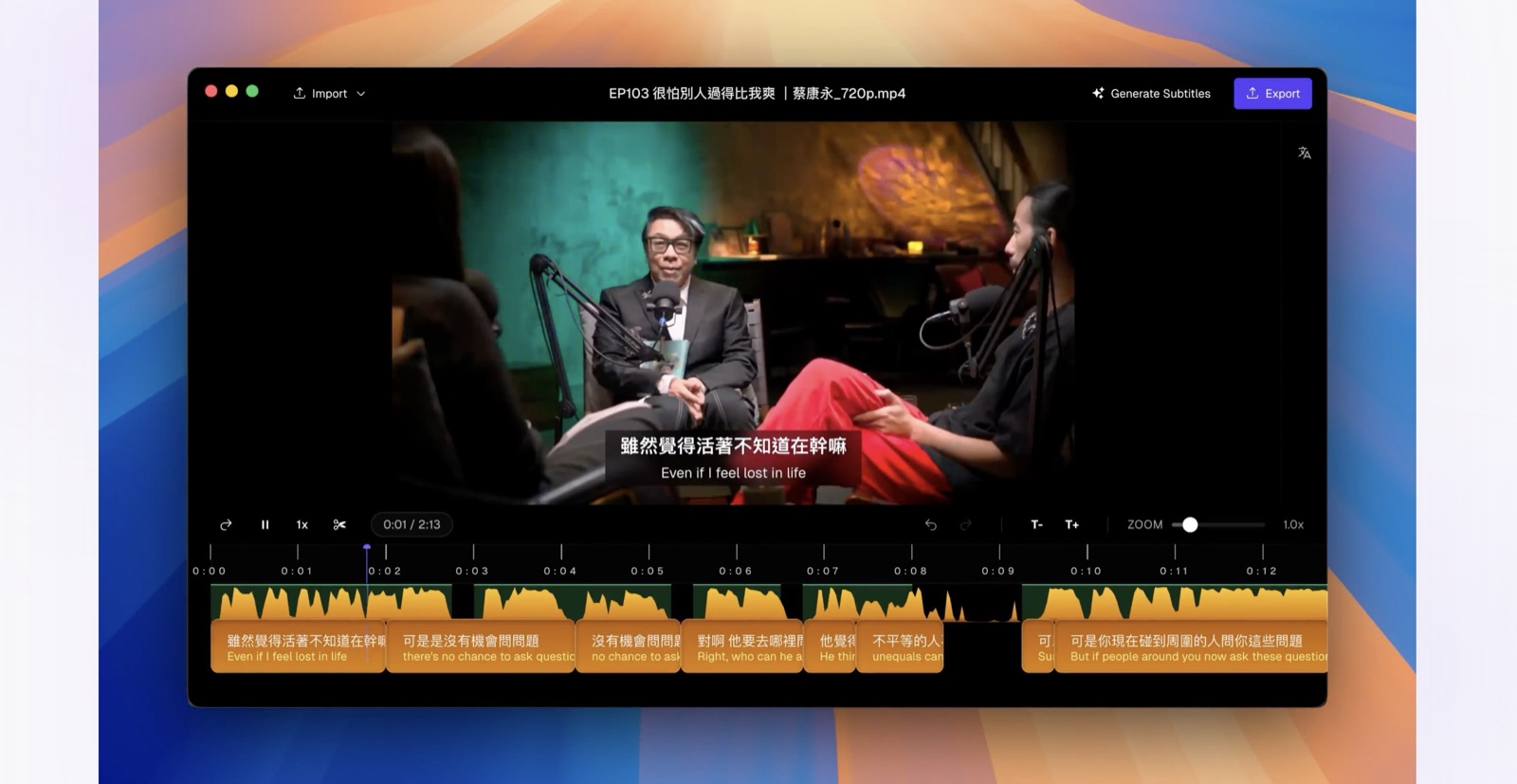Click the Generate Subtitles button
Screen dimensions: 1517x784
pyautogui.click(x=1151, y=93)
